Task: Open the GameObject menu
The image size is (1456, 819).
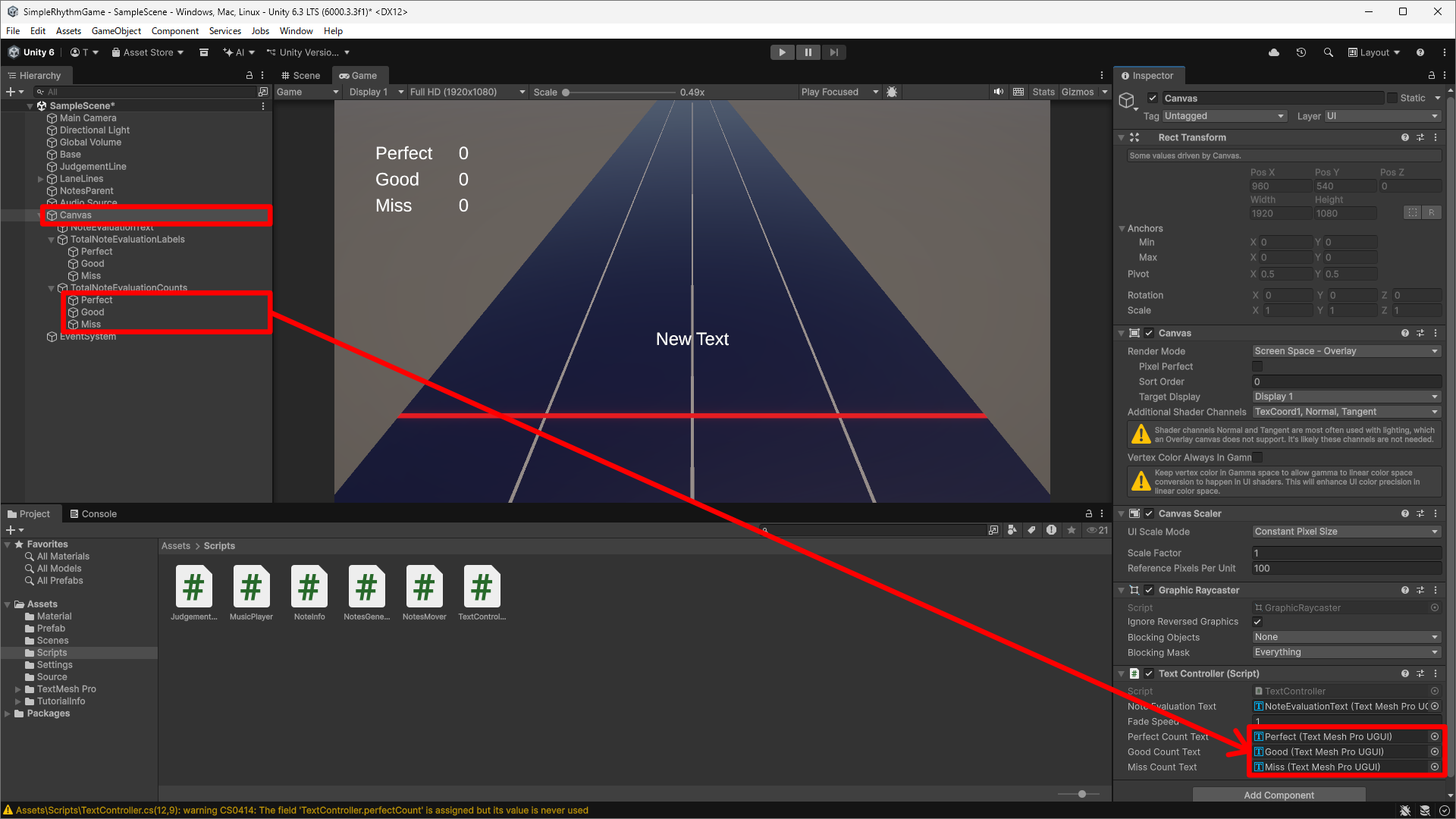Action: point(116,31)
